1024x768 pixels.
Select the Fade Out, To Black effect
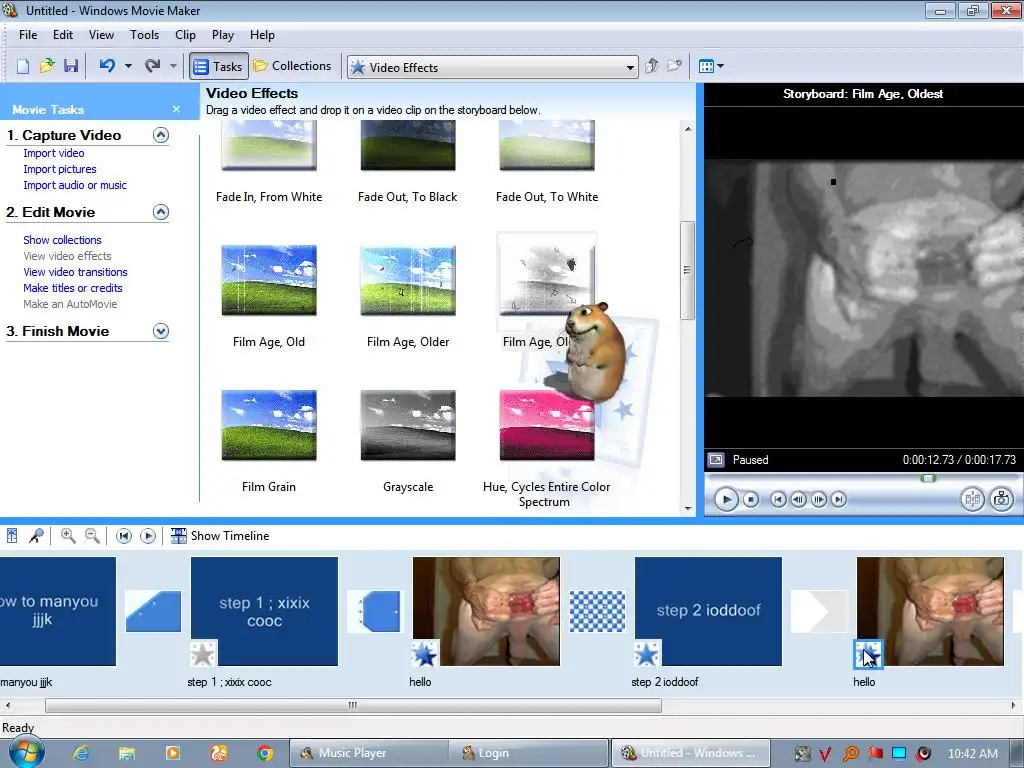point(408,145)
